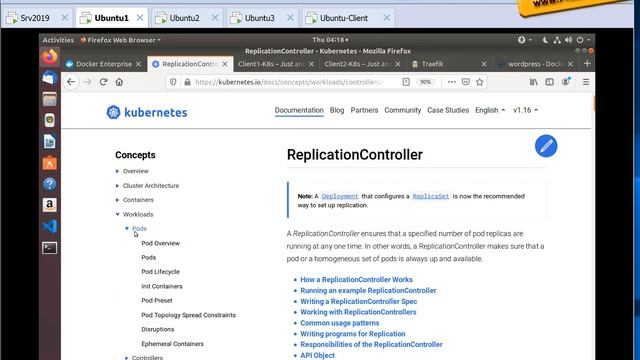Collapse the Workloads section
The image size is (640, 360).
click(118, 214)
